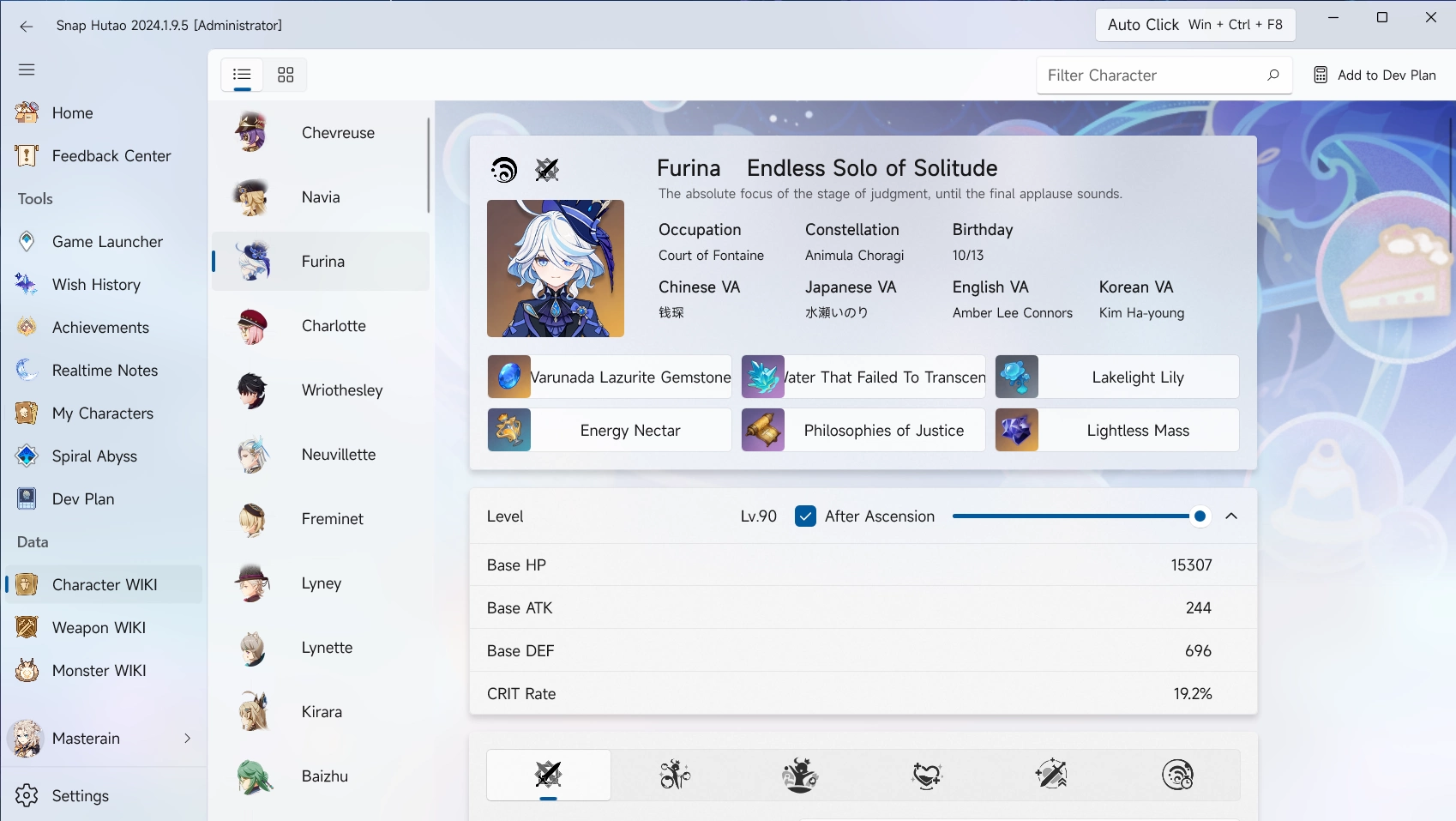Click Kirara's avatar icon
The image size is (1456, 821).
click(252, 712)
